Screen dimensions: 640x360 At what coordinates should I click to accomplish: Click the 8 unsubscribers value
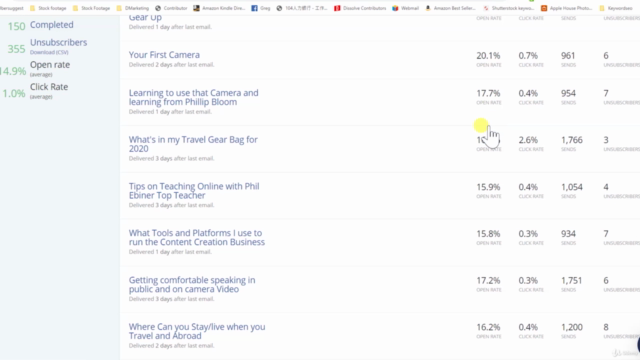[606, 327]
